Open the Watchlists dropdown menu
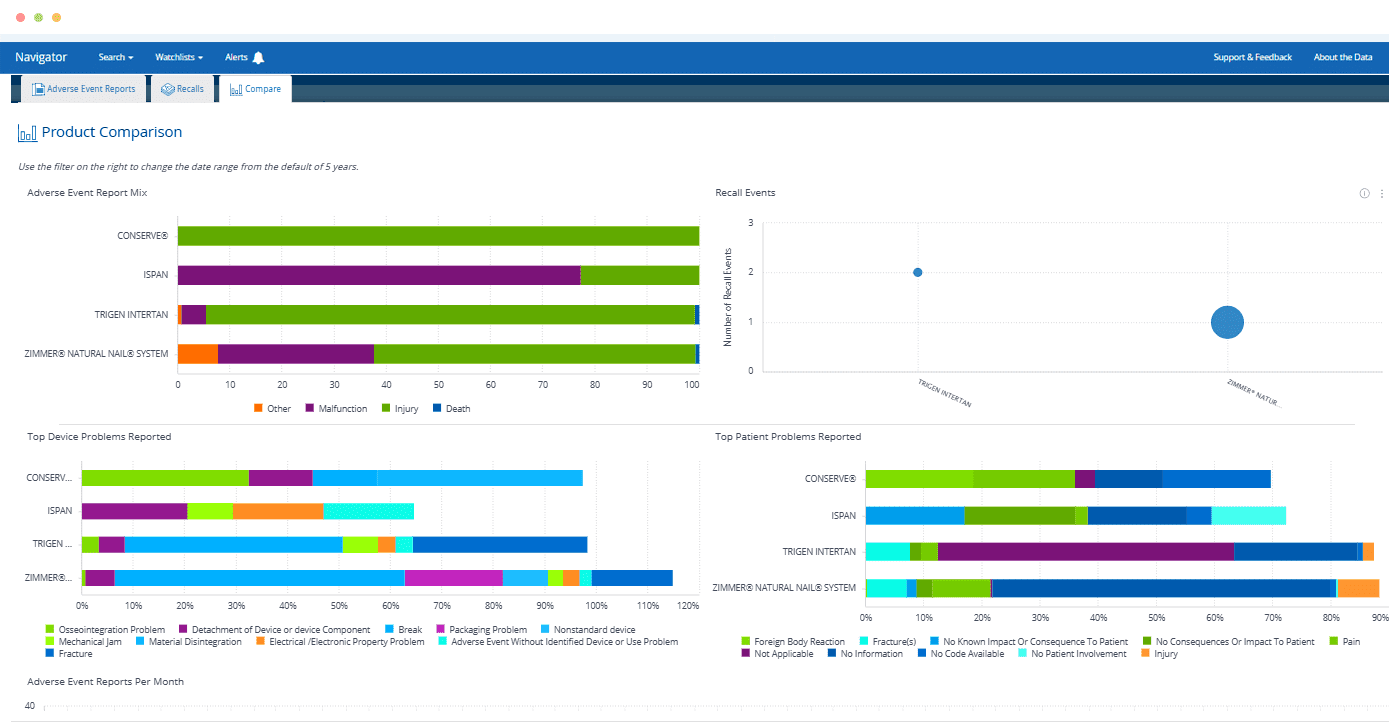 coord(179,58)
